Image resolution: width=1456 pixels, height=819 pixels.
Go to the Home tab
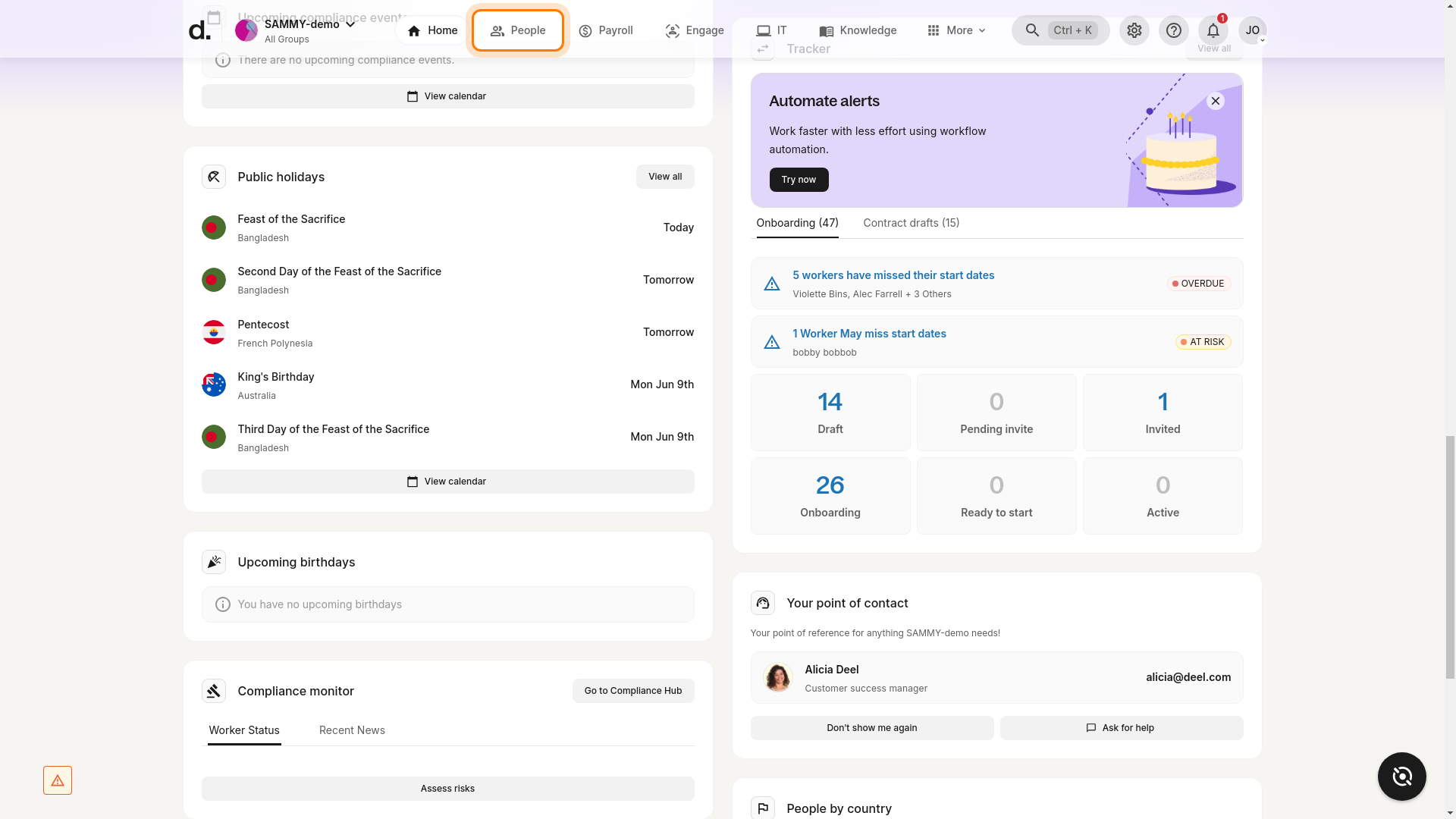click(432, 30)
